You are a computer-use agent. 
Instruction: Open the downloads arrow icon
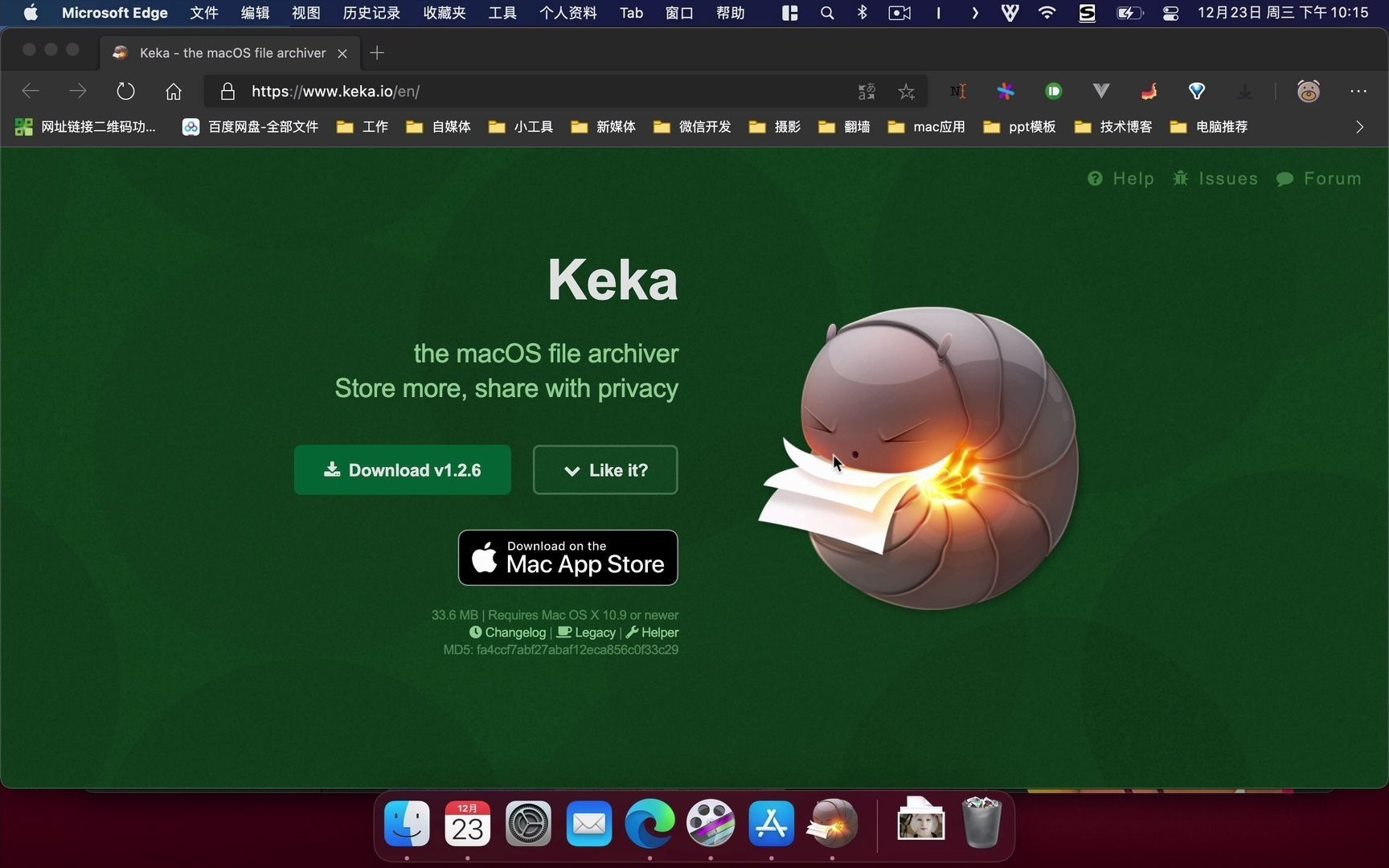pyautogui.click(x=1245, y=92)
